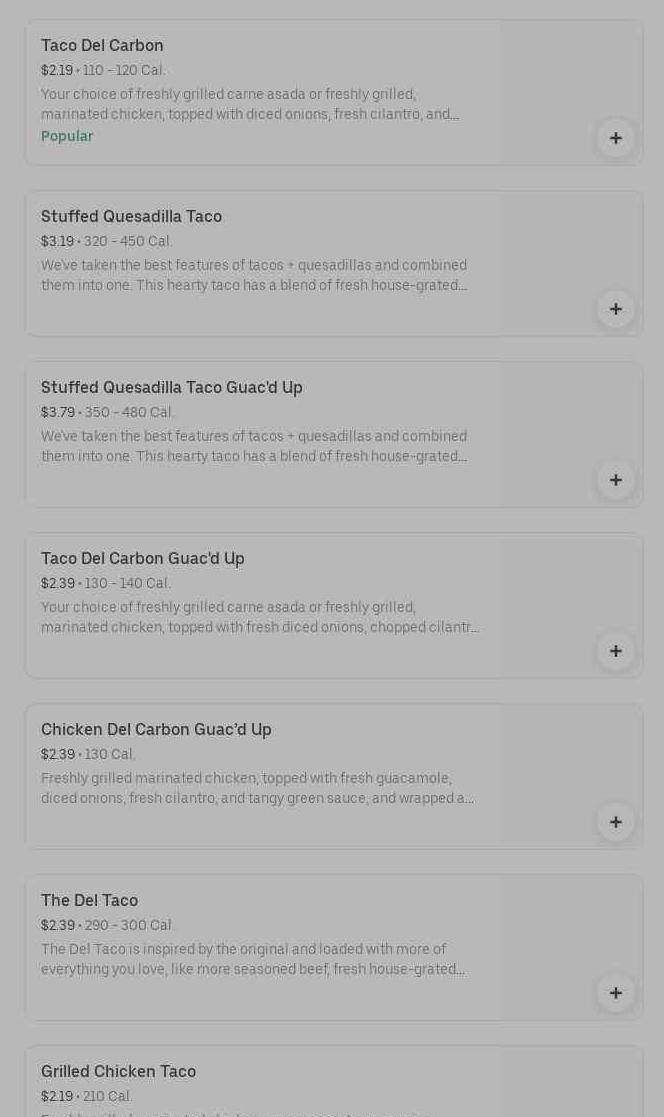Image resolution: width=664 pixels, height=1117 pixels.
Task: Click $3.79 price on Quesadilla Taco Guac'd Up
Action: [57, 412]
